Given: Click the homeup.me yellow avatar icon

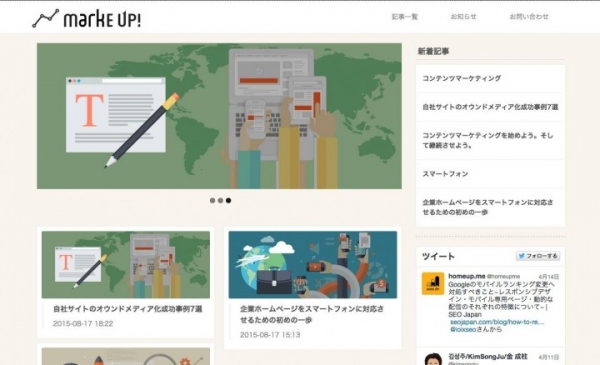Looking at the screenshot, I should (433, 284).
